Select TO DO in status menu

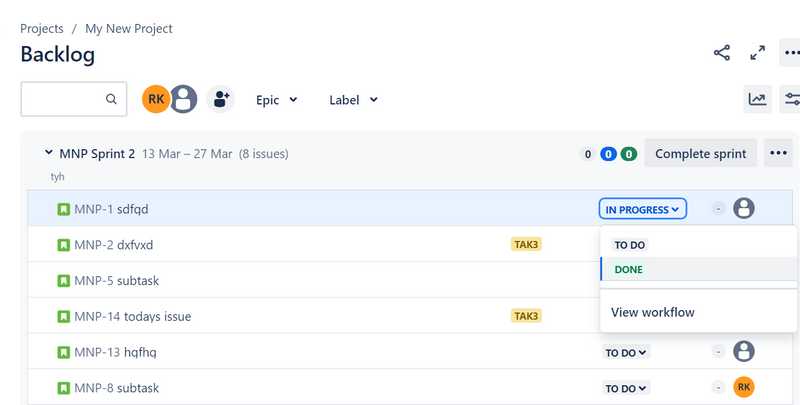coord(630,245)
